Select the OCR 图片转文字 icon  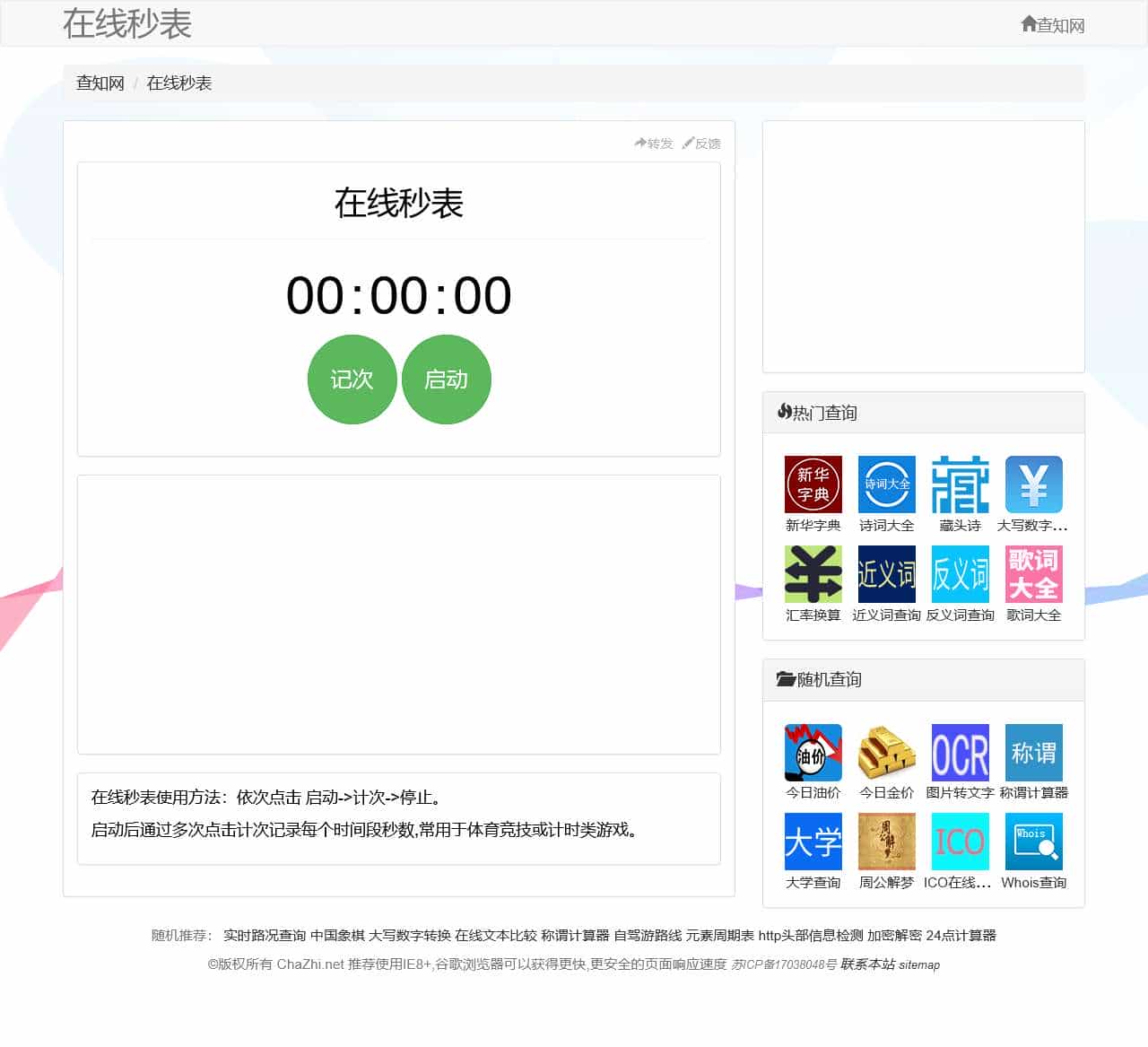coord(960,754)
